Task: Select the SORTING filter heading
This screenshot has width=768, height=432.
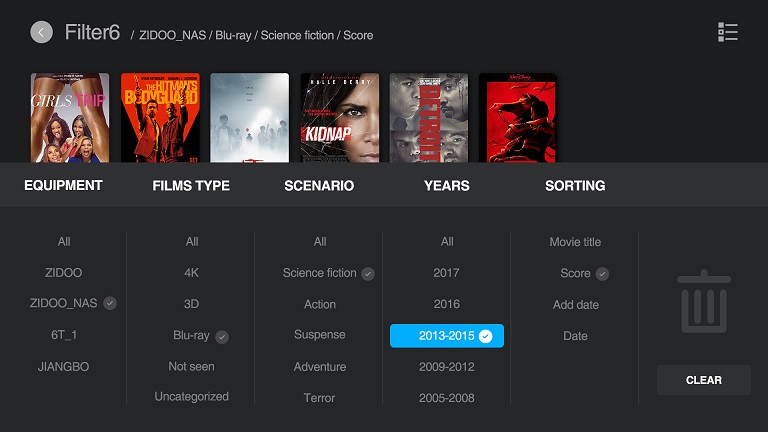Action: [x=575, y=186]
